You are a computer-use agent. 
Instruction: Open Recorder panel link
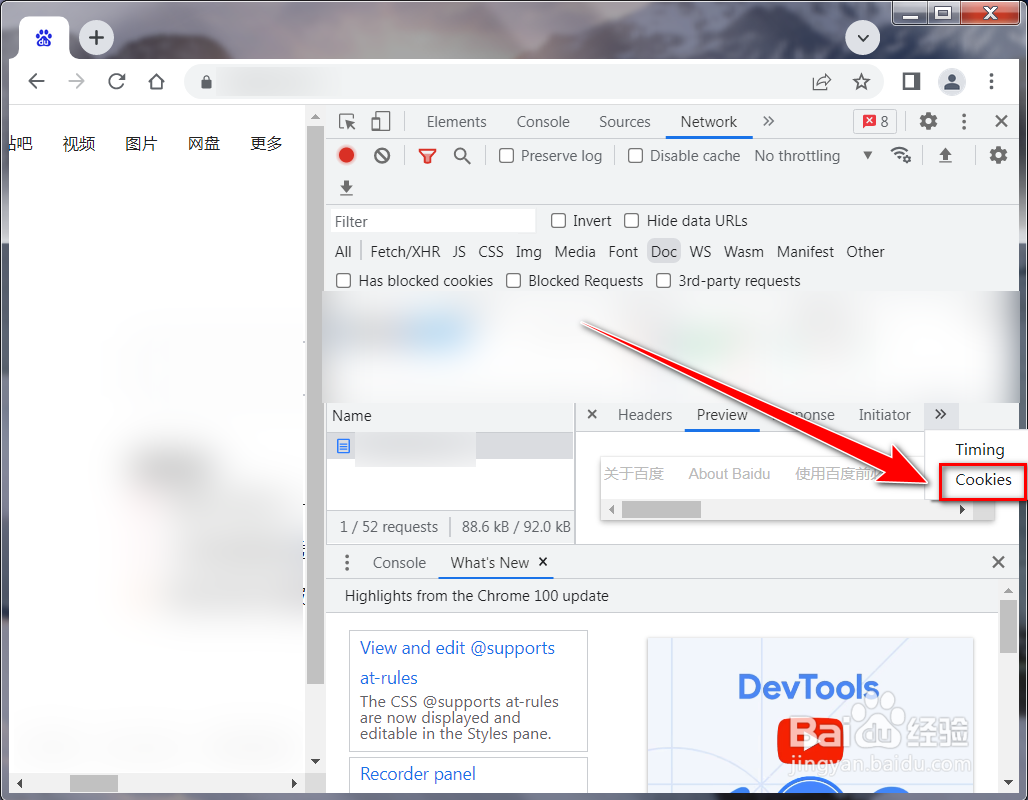pos(418,774)
